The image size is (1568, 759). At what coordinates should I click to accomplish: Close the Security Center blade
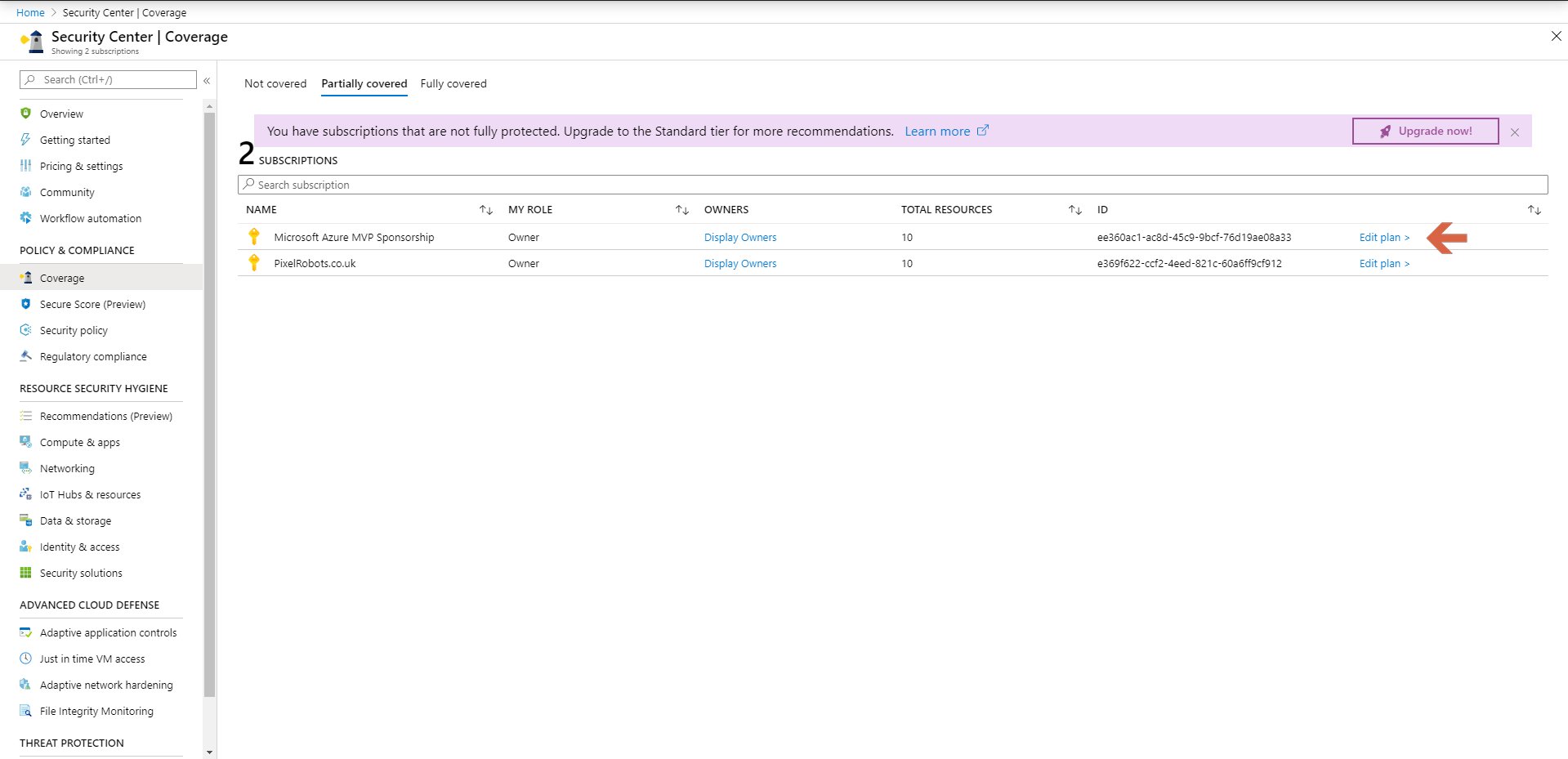[1556, 36]
